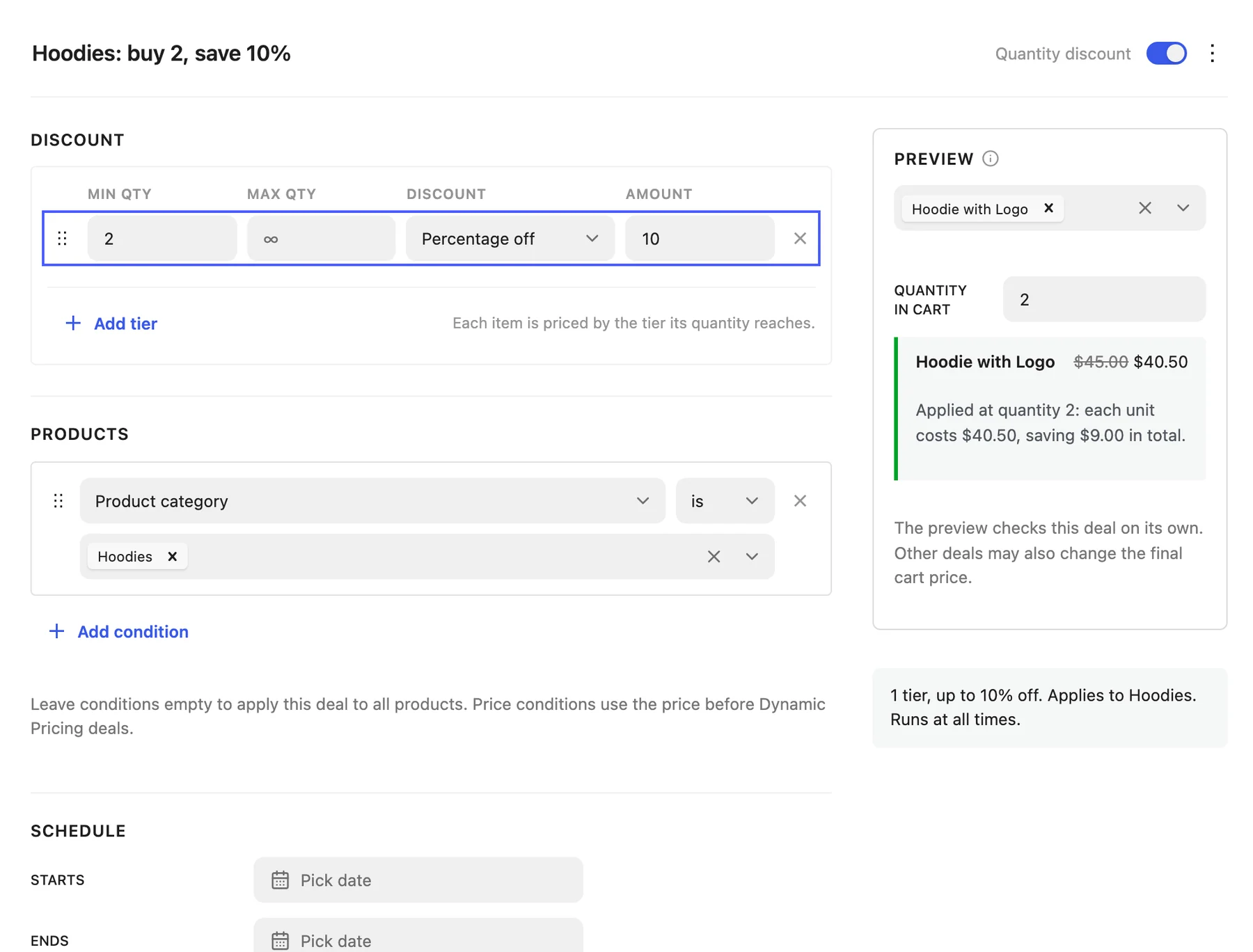Click Add tier
The image size is (1253, 952).
(x=111, y=324)
